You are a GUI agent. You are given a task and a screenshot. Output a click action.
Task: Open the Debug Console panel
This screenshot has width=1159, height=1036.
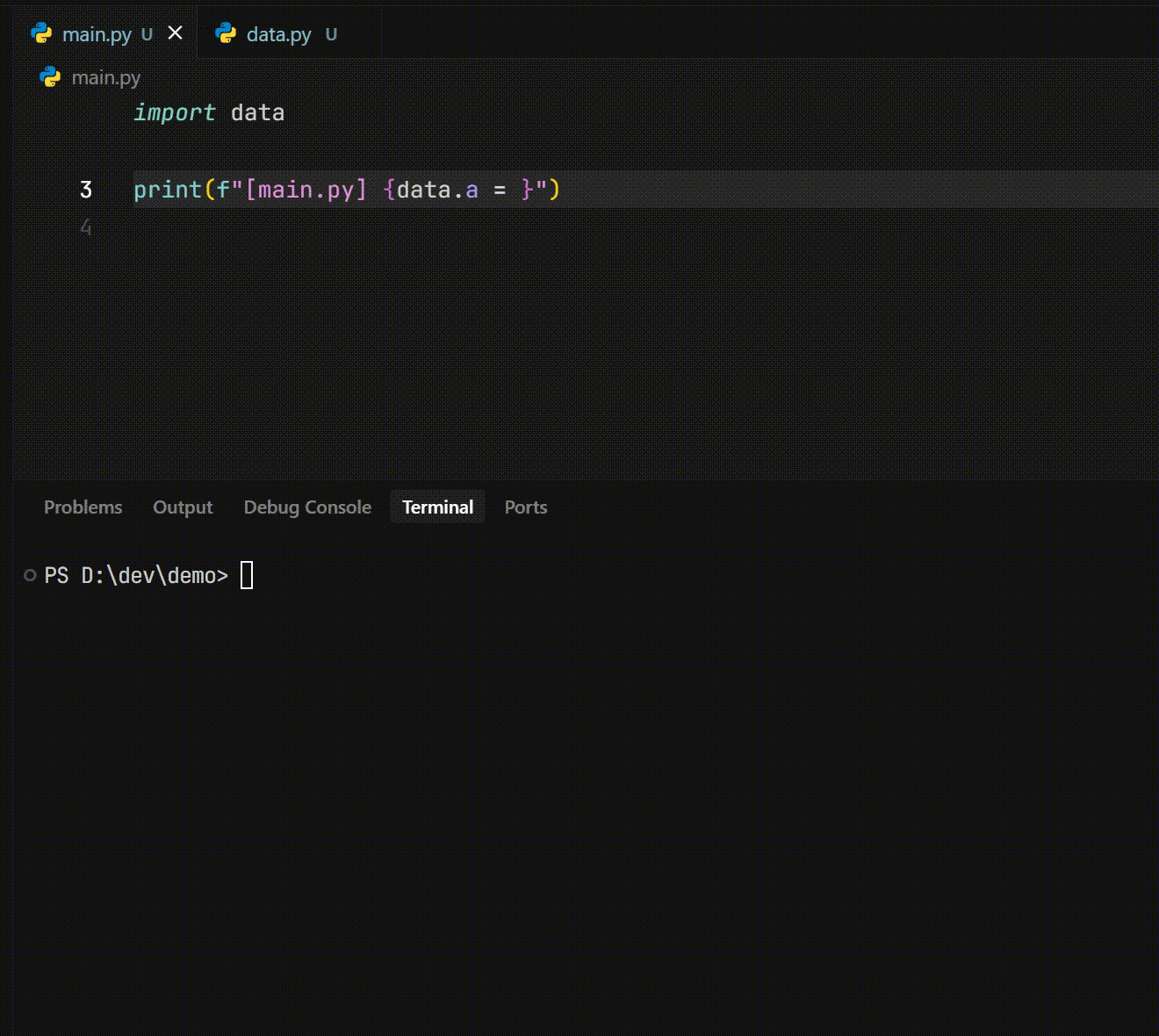tap(306, 507)
